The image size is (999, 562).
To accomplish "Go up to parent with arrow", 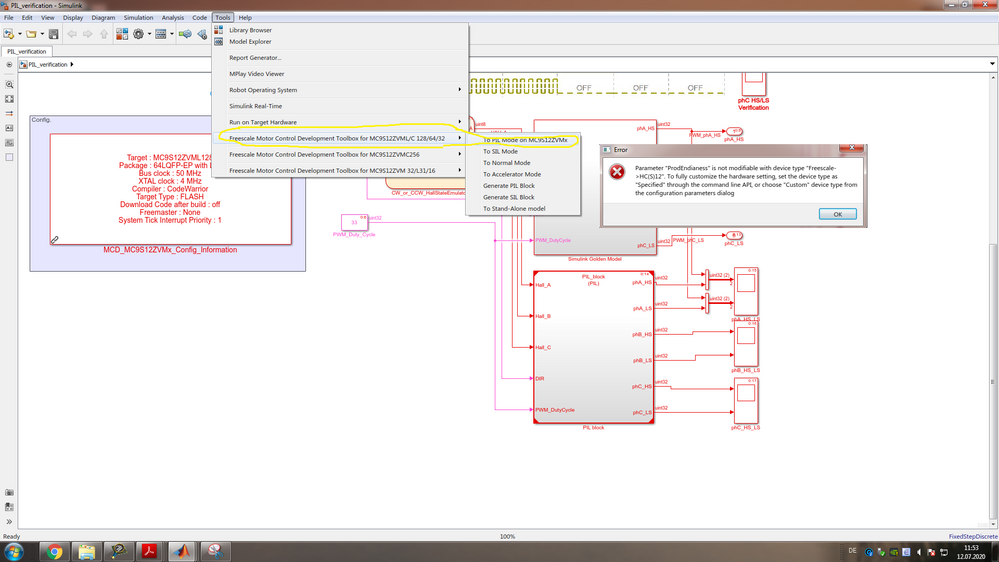I will pos(104,34).
